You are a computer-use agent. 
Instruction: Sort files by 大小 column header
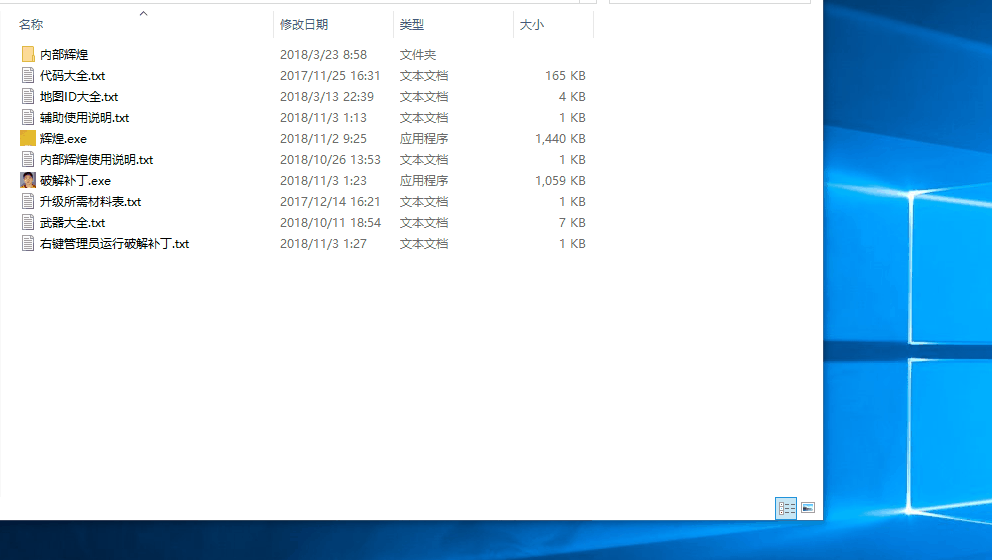[x=532, y=24]
